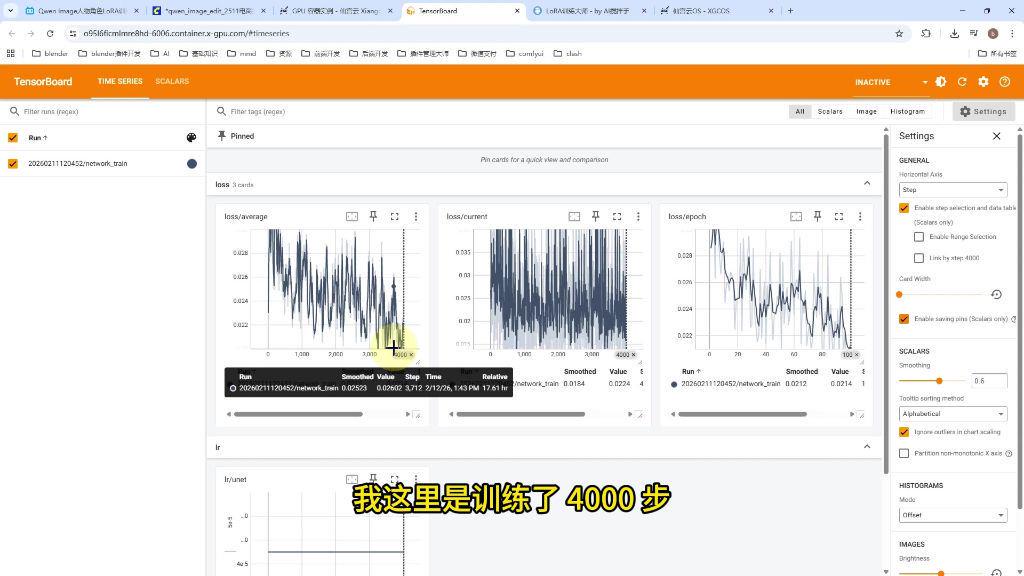The width and height of the screenshot is (1024, 576).
Task: Expand loss/current card to full screen
Action: click(617, 216)
